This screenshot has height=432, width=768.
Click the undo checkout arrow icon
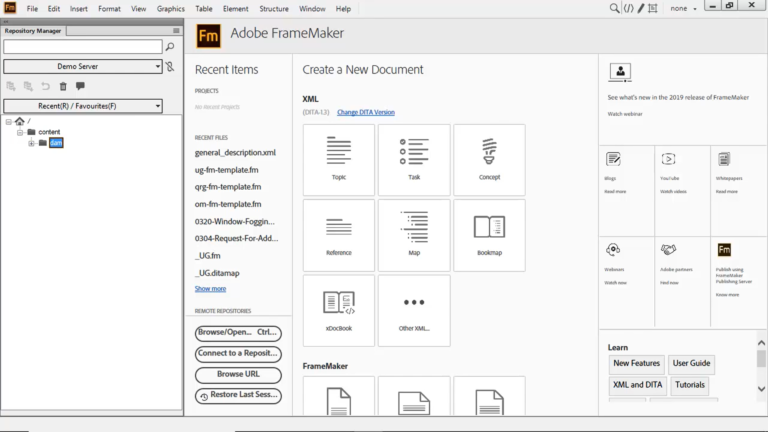pyautogui.click(x=46, y=86)
